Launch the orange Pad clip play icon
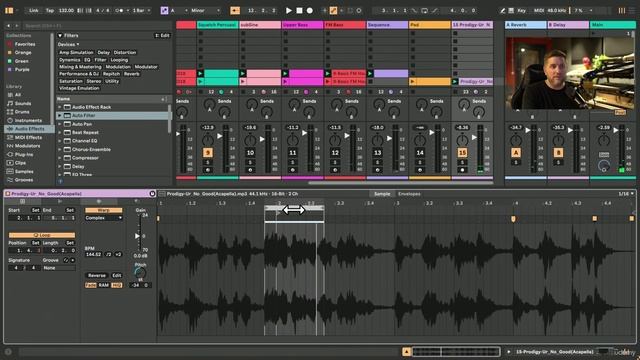The height and width of the screenshot is (360, 640). [x=413, y=82]
